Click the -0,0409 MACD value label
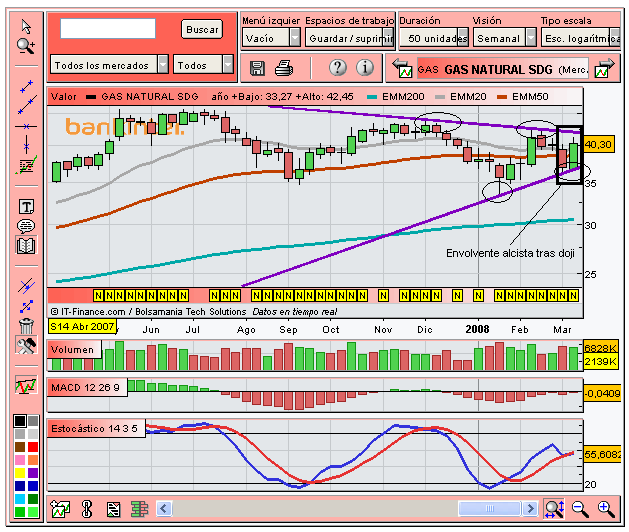The width and height of the screenshot is (629, 532). pos(603,394)
